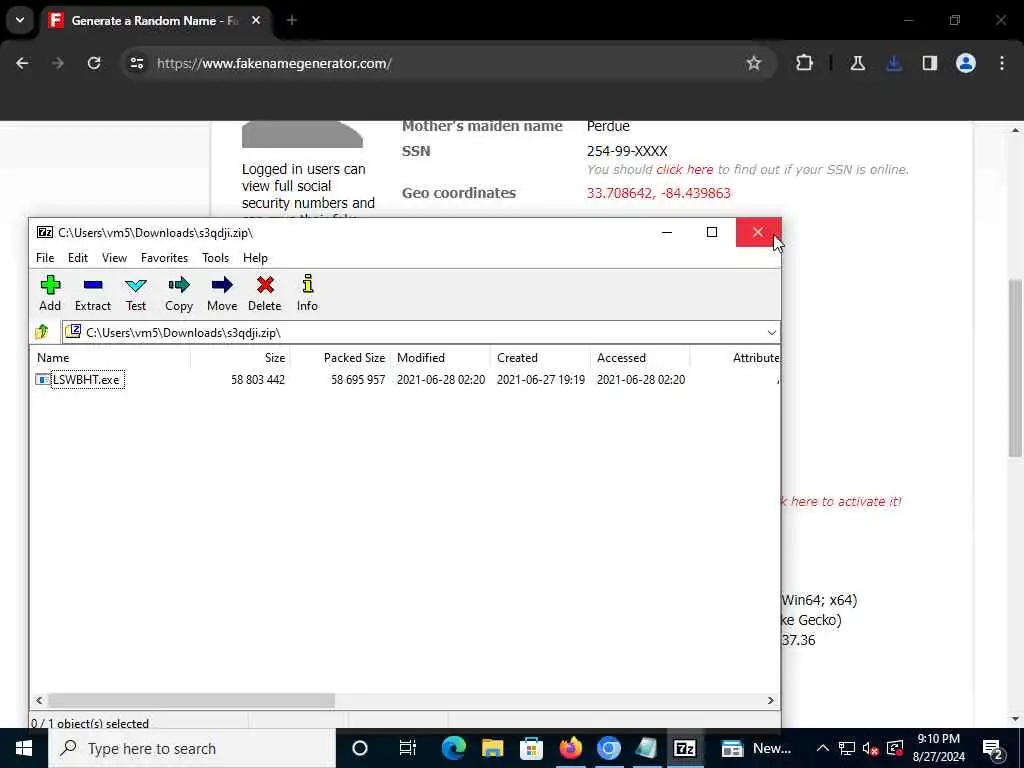Extract files using the Extract icon

tap(93, 293)
